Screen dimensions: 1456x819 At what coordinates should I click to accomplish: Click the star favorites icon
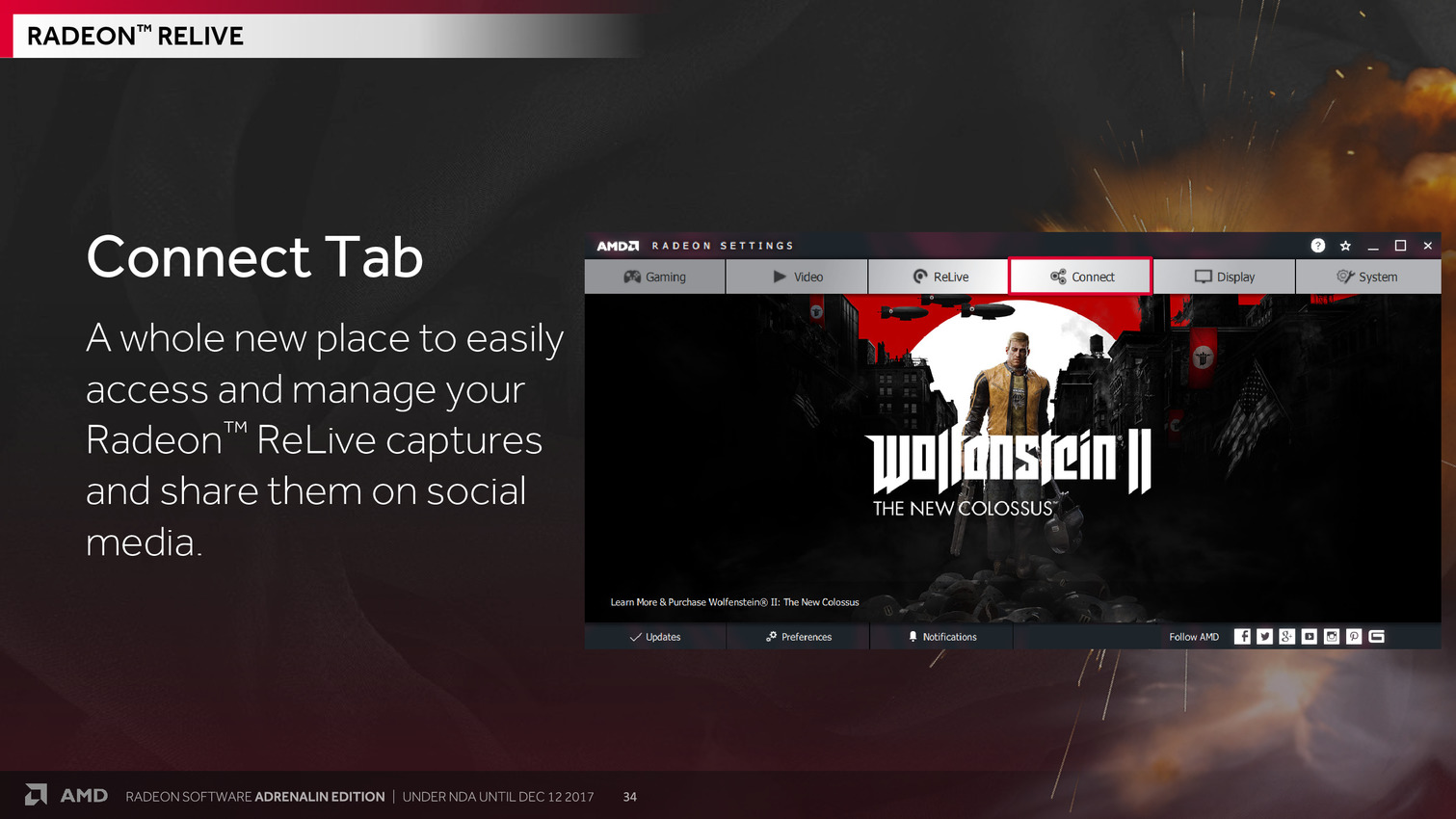(x=1345, y=246)
